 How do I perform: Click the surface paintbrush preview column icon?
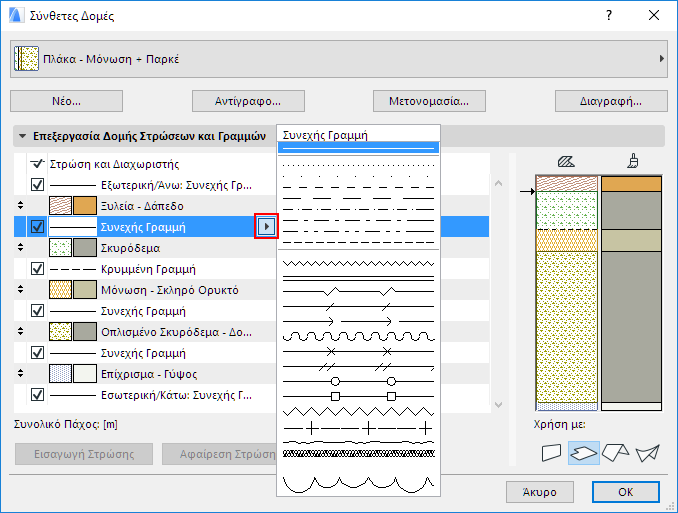click(x=633, y=161)
